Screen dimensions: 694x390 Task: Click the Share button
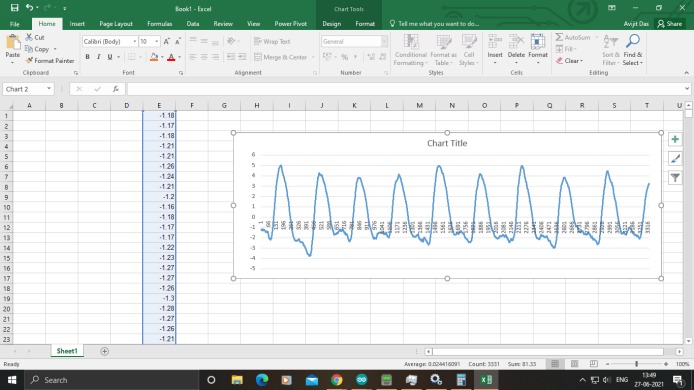(x=670, y=24)
